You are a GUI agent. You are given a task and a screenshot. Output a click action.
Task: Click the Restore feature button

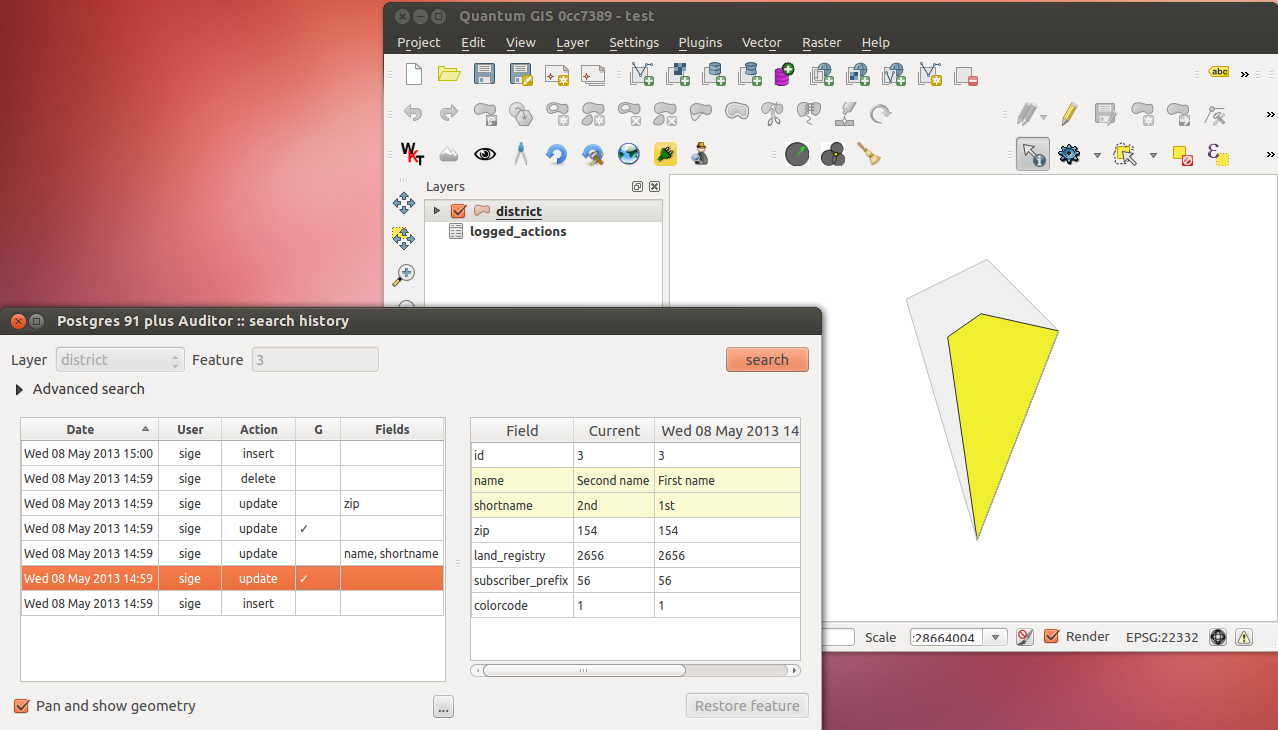click(747, 706)
